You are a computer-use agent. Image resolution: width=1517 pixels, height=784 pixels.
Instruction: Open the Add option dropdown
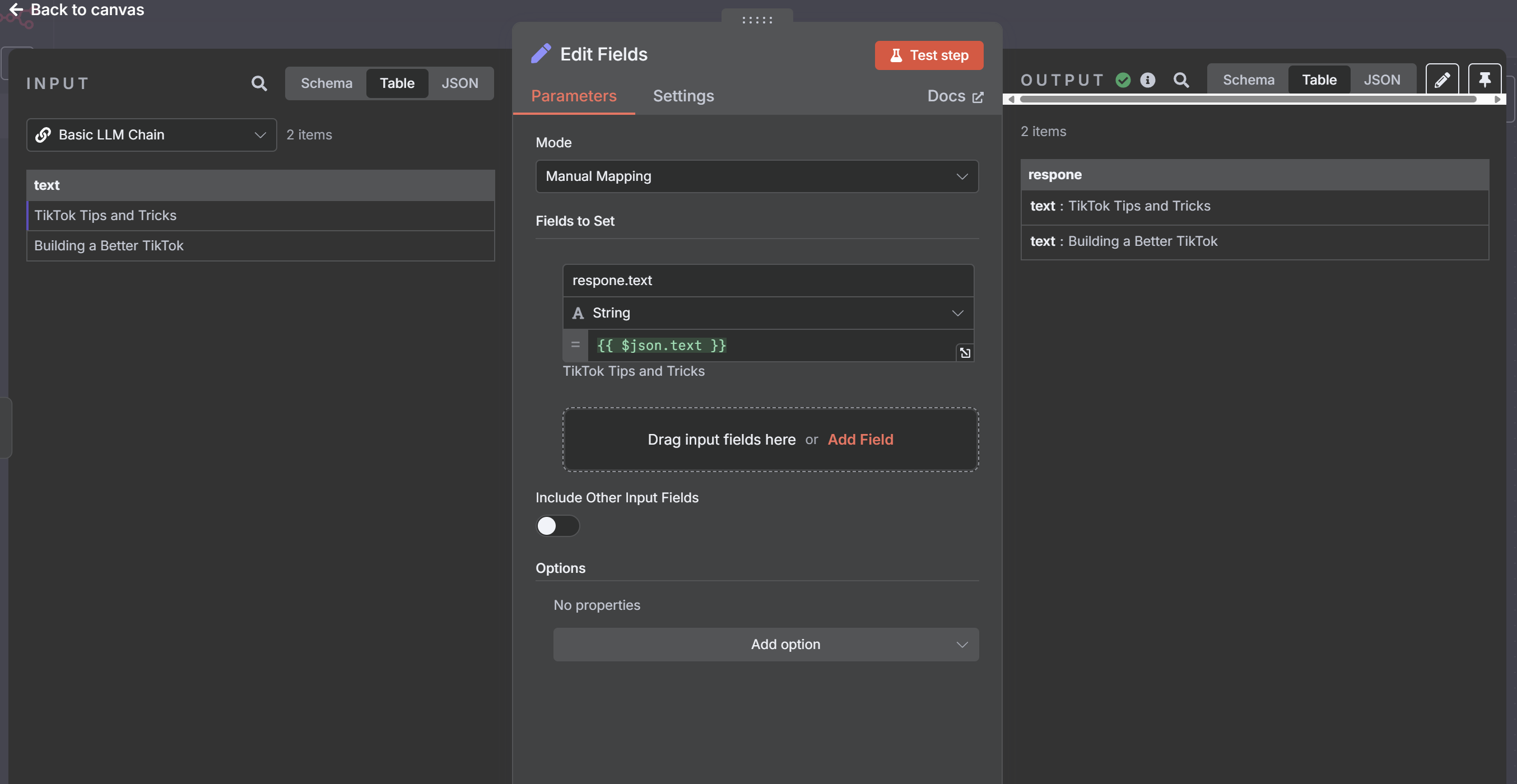tap(766, 645)
